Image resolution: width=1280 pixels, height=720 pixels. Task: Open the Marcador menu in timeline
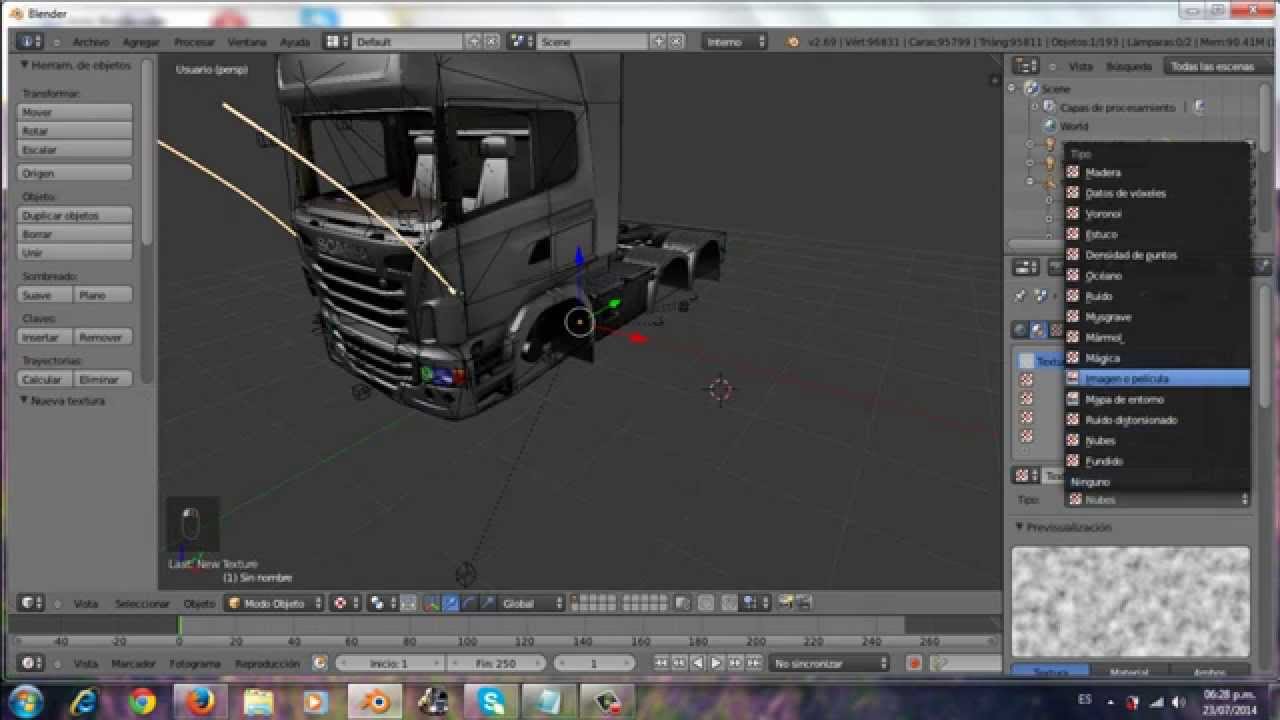[x=133, y=664]
